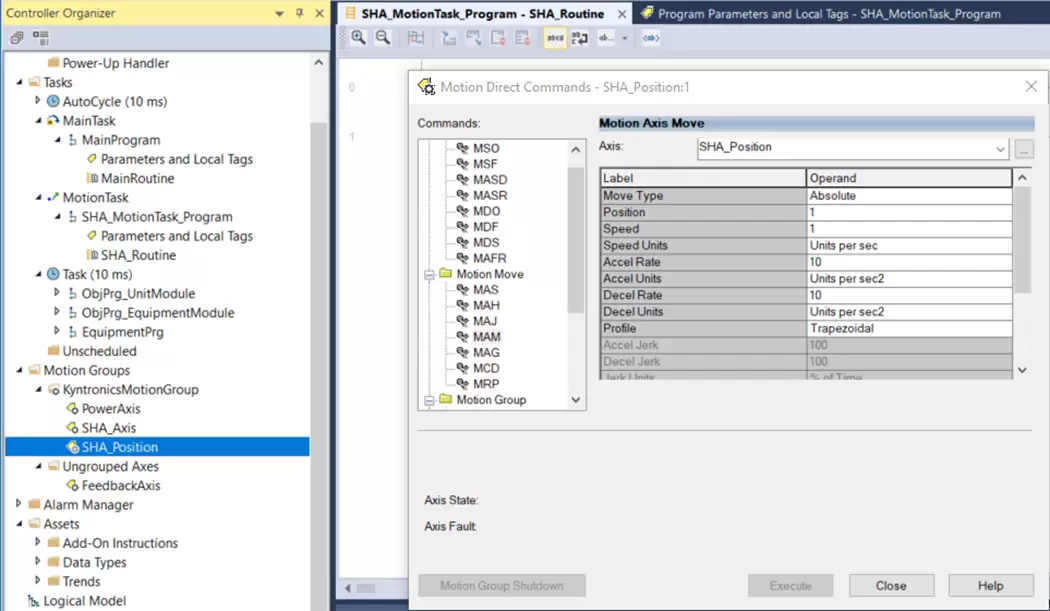Open the arrow beside the 'ab...' icon

pyautogui.click(x=625, y=38)
